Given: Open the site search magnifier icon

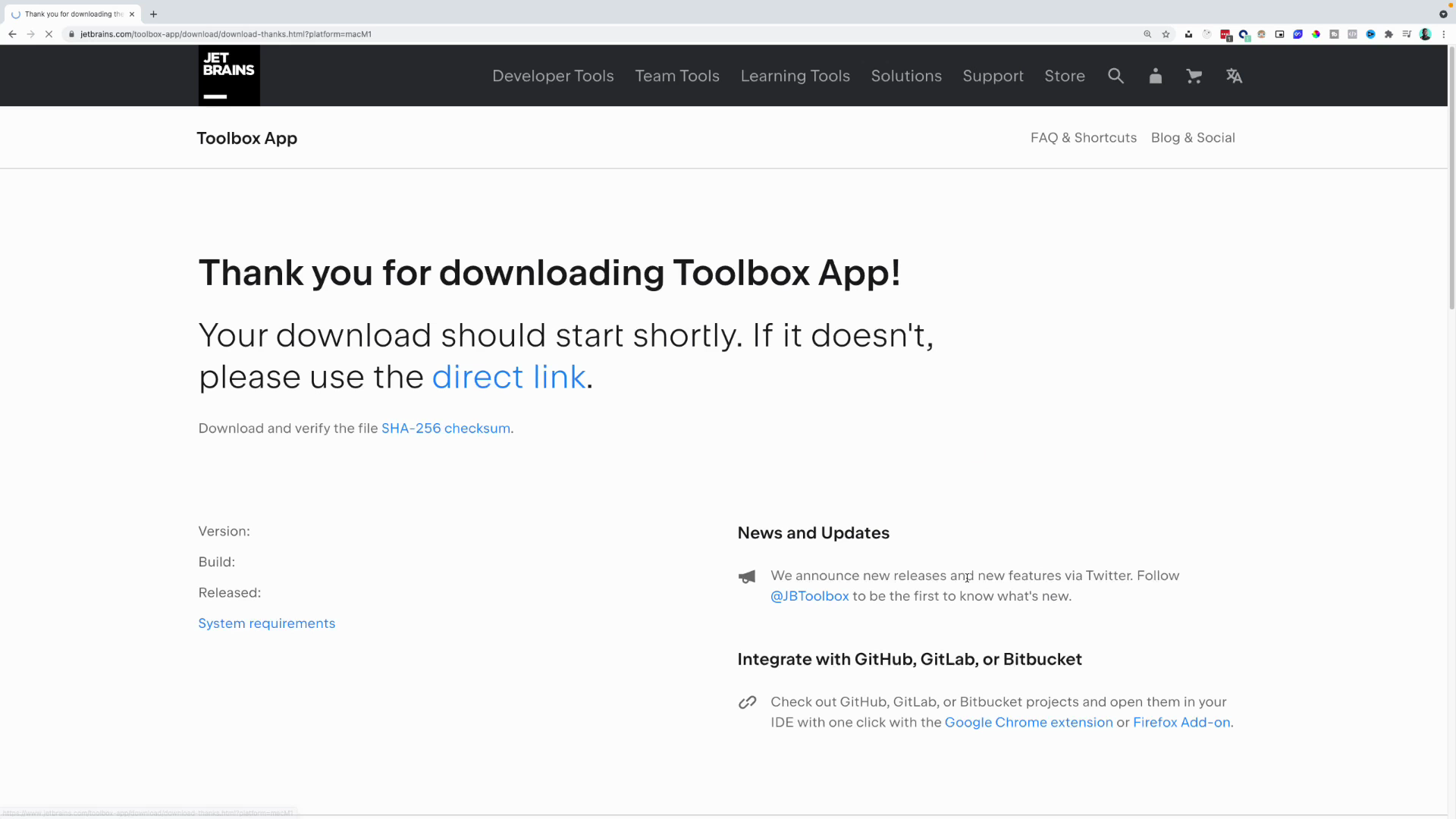Looking at the screenshot, I should pos(1116,76).
